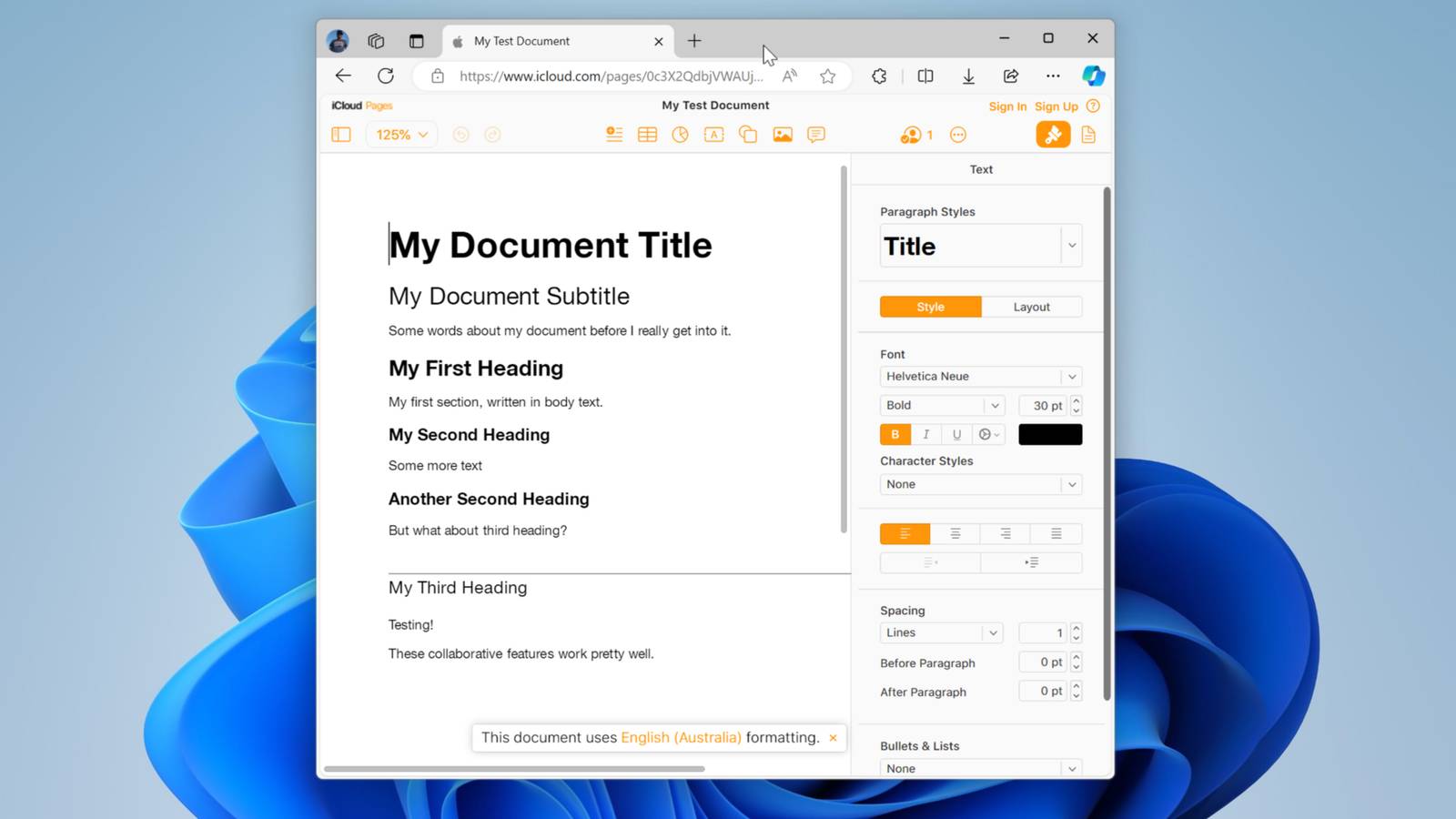Click the image media icon
The width and height of the screenshot is (1456, 819).
[783, 135]
